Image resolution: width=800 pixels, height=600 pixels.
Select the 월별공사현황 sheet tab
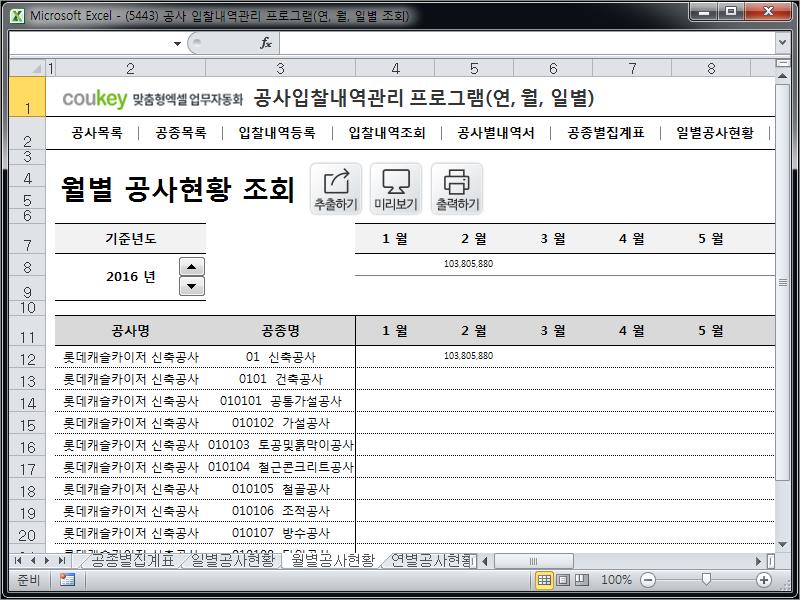(333, 560)
